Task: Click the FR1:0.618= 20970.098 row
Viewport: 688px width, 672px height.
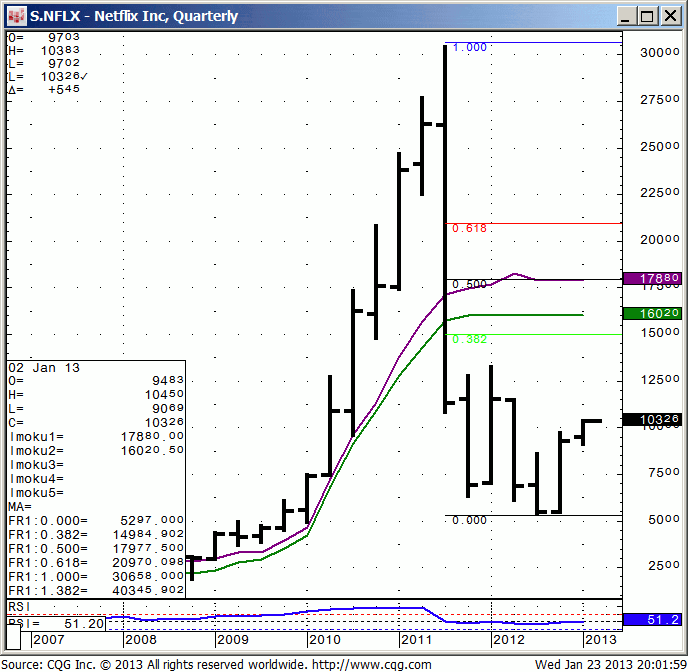Action: click(96, 563)
